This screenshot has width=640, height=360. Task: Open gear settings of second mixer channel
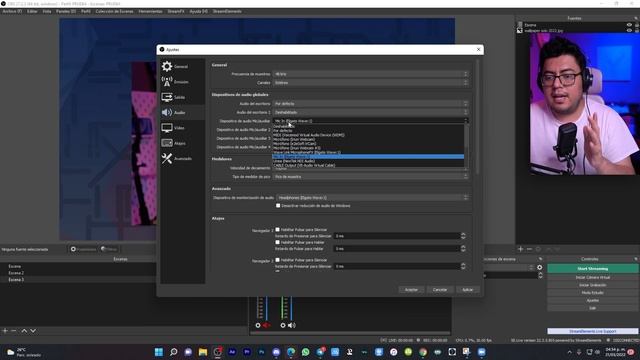[x=282, y=325]
